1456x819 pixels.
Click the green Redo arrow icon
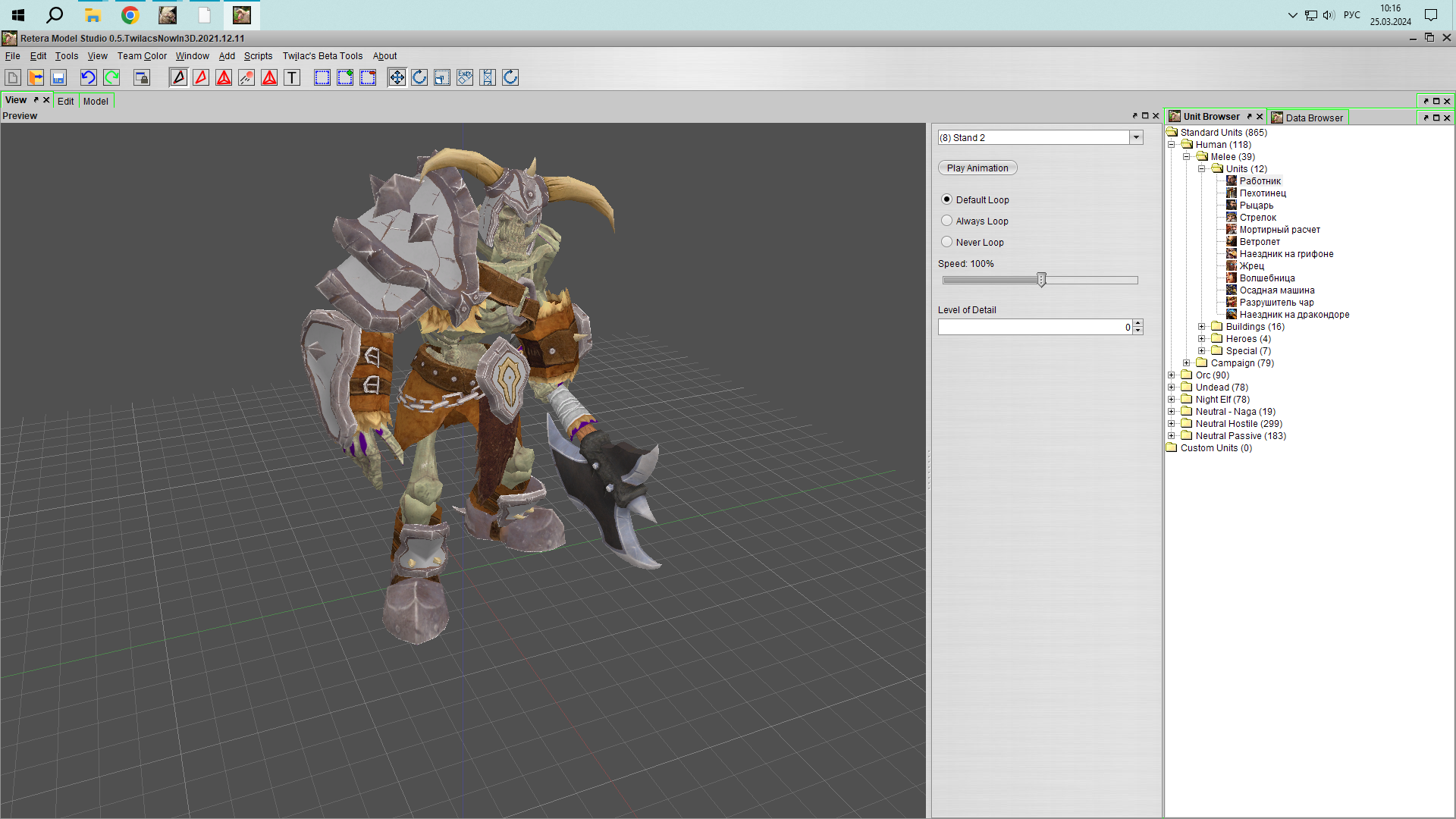111,77
